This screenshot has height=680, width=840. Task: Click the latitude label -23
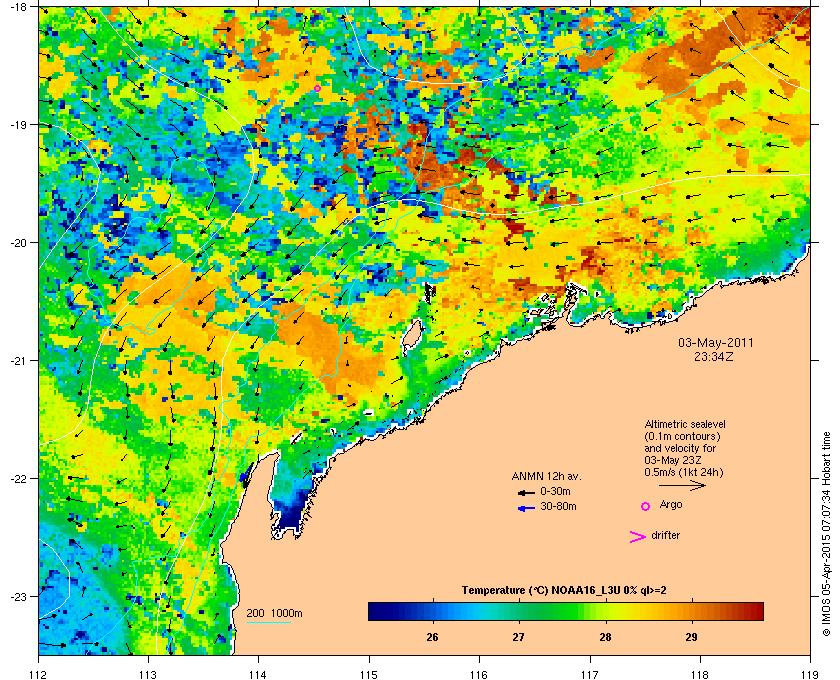click(x=19, y=596)
